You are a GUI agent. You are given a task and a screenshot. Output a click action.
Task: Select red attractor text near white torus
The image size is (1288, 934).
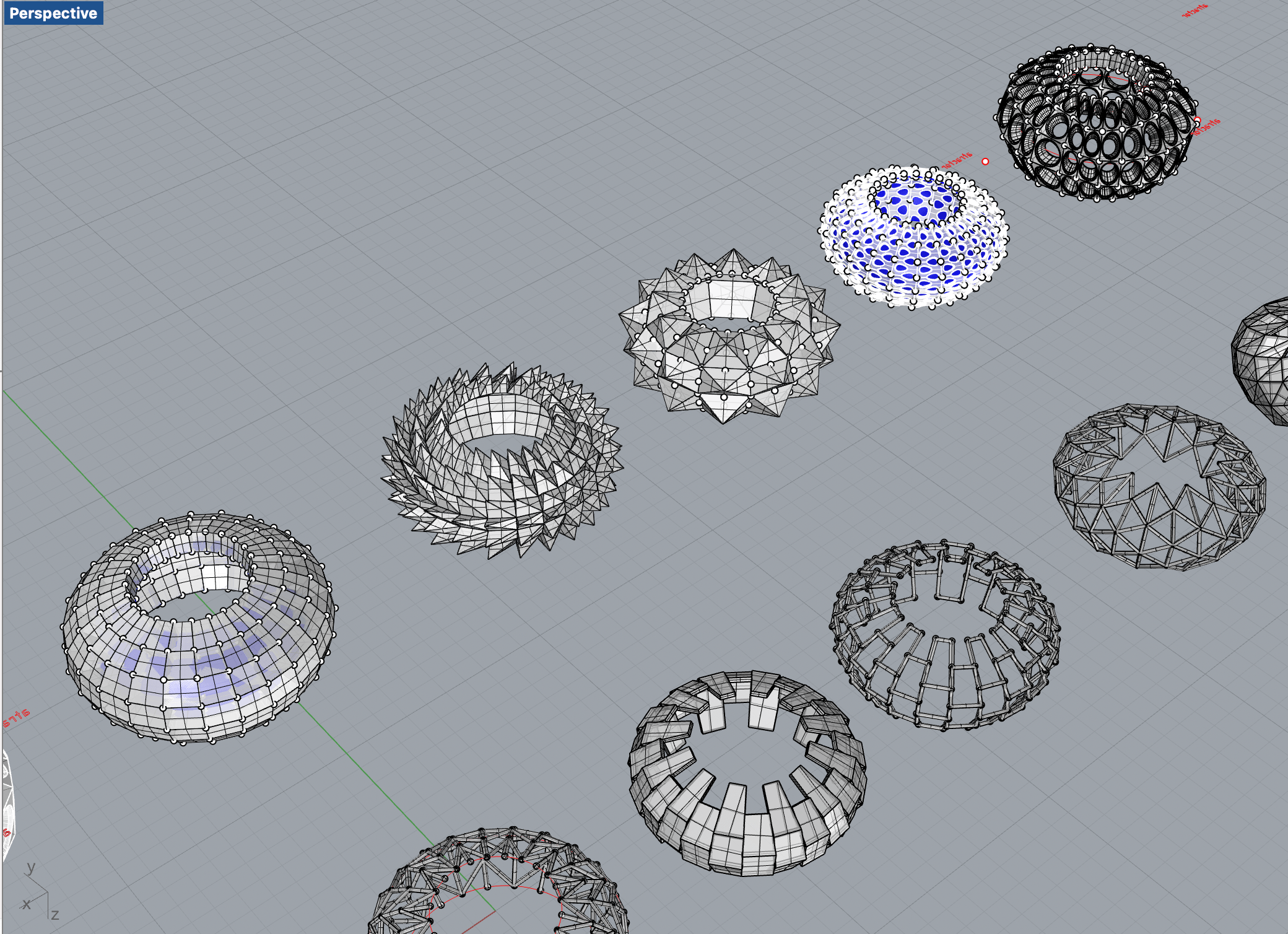[x=957, y=160]
